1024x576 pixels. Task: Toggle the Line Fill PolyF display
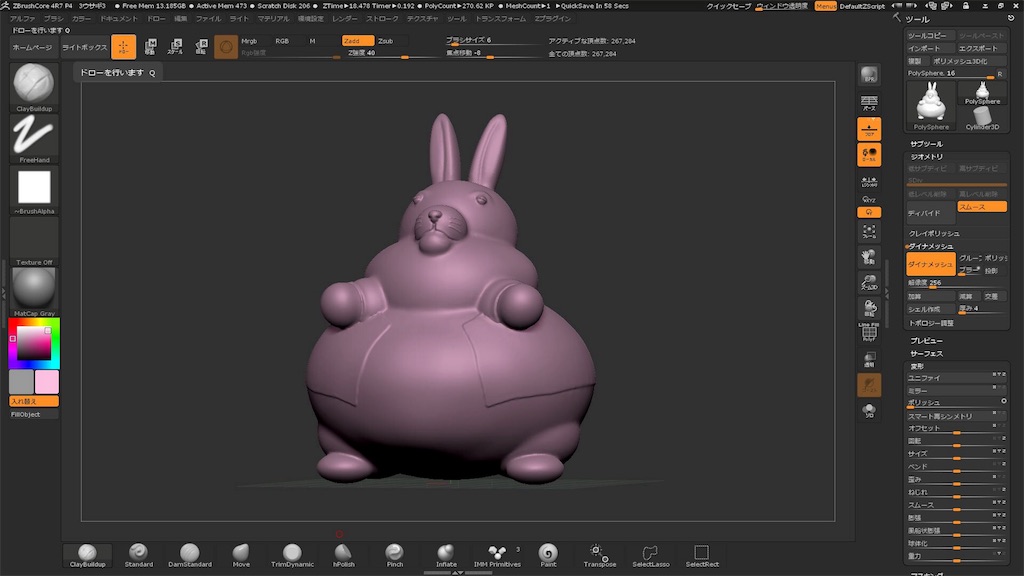pyautogui.click(x=869, y=332)
